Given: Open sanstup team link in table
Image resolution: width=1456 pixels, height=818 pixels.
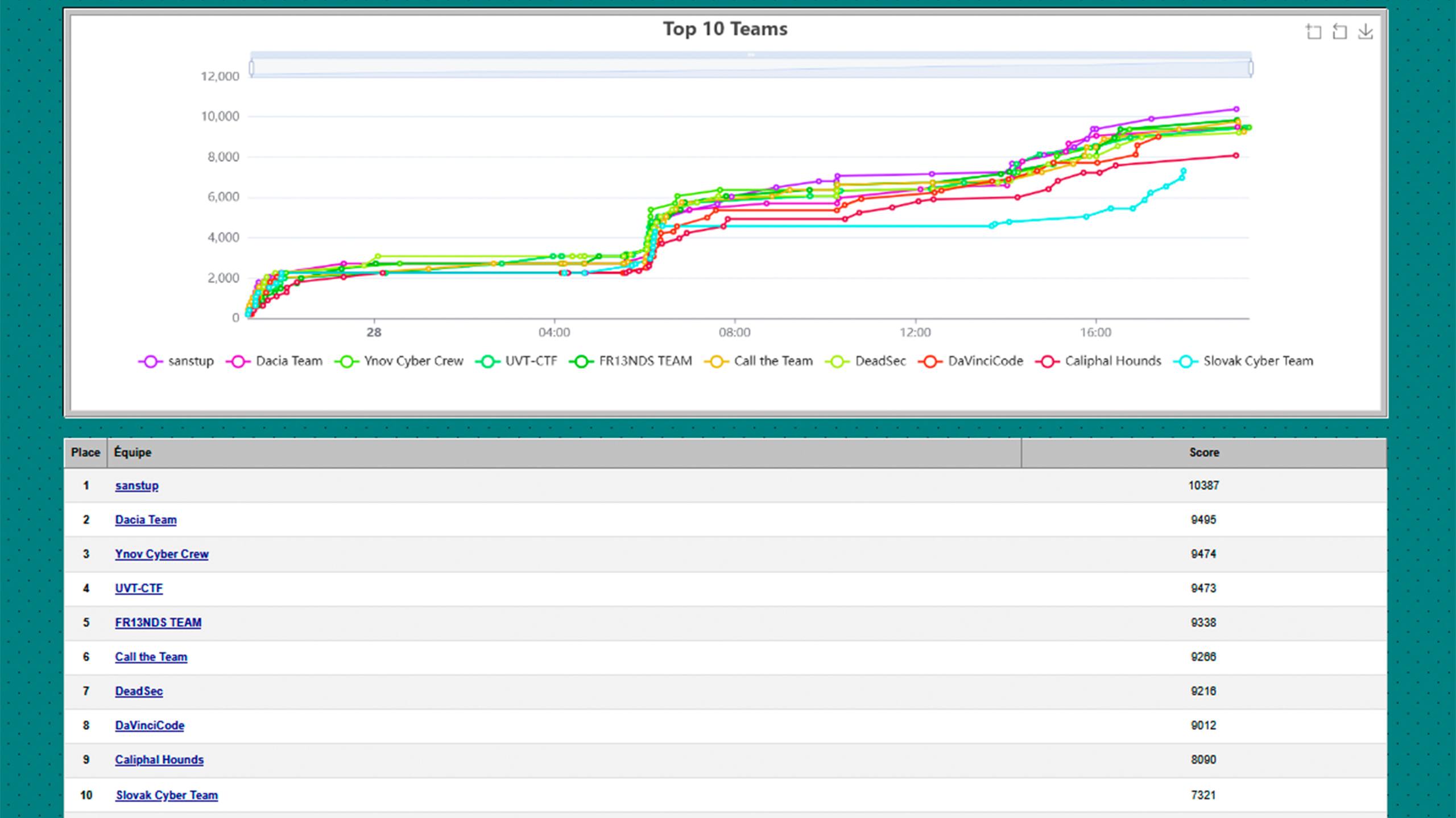Looking at the screenshot, I should pyautogui.click(x=136, y=485).
